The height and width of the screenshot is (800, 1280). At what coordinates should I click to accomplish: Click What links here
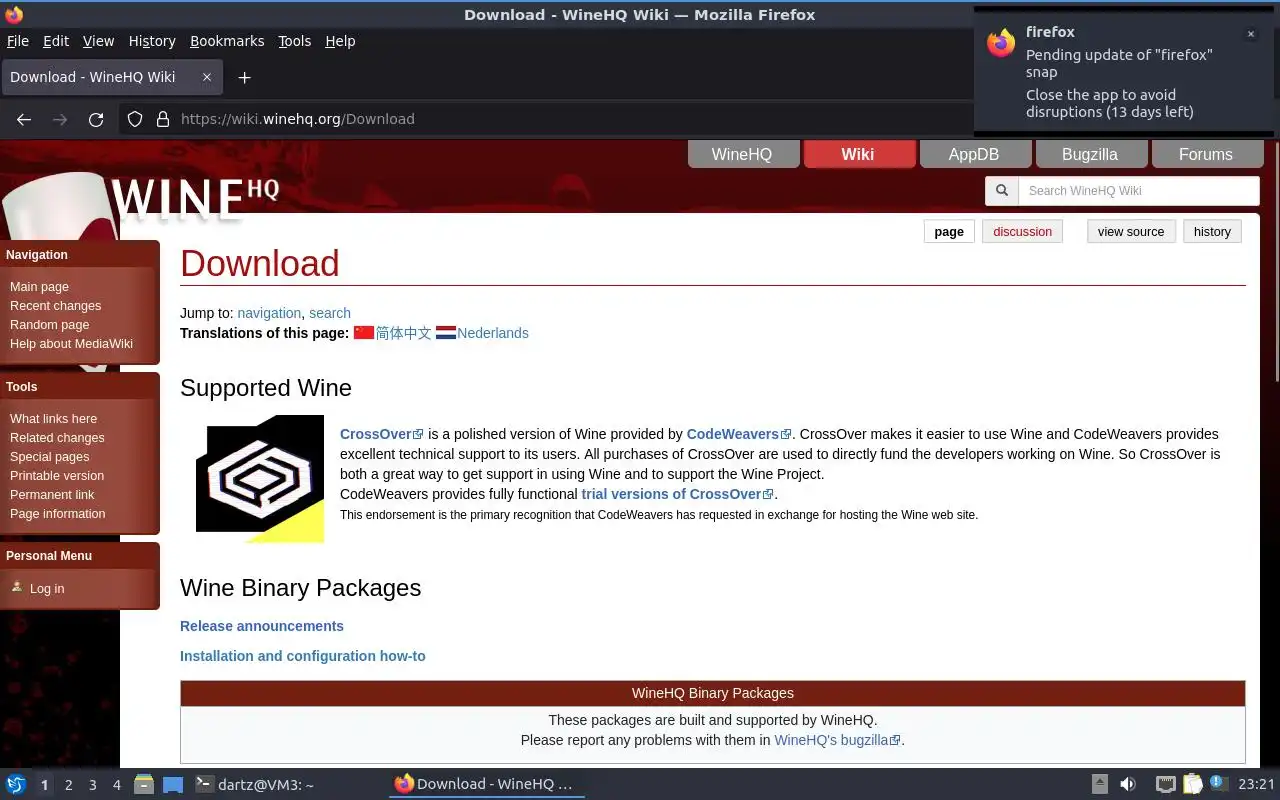(x=53, y=419)
